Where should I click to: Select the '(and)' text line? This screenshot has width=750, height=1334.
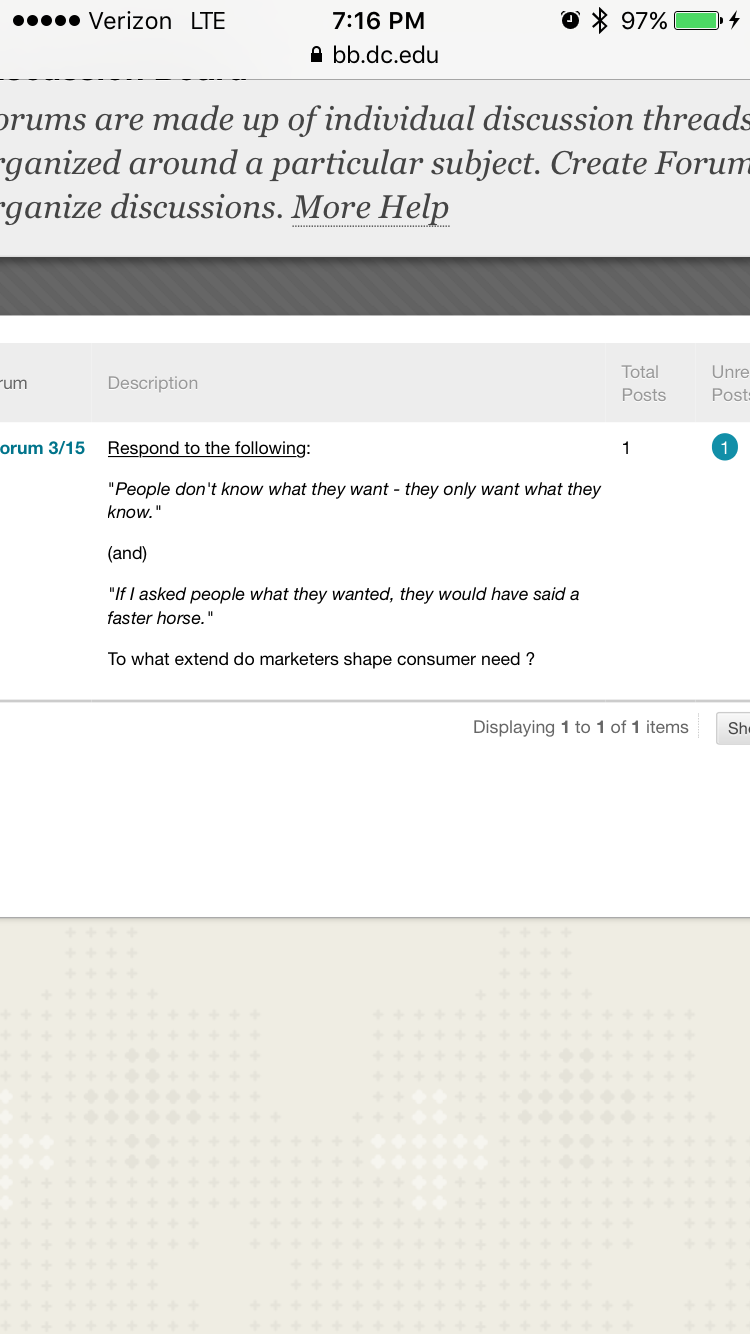click(127, 553)
